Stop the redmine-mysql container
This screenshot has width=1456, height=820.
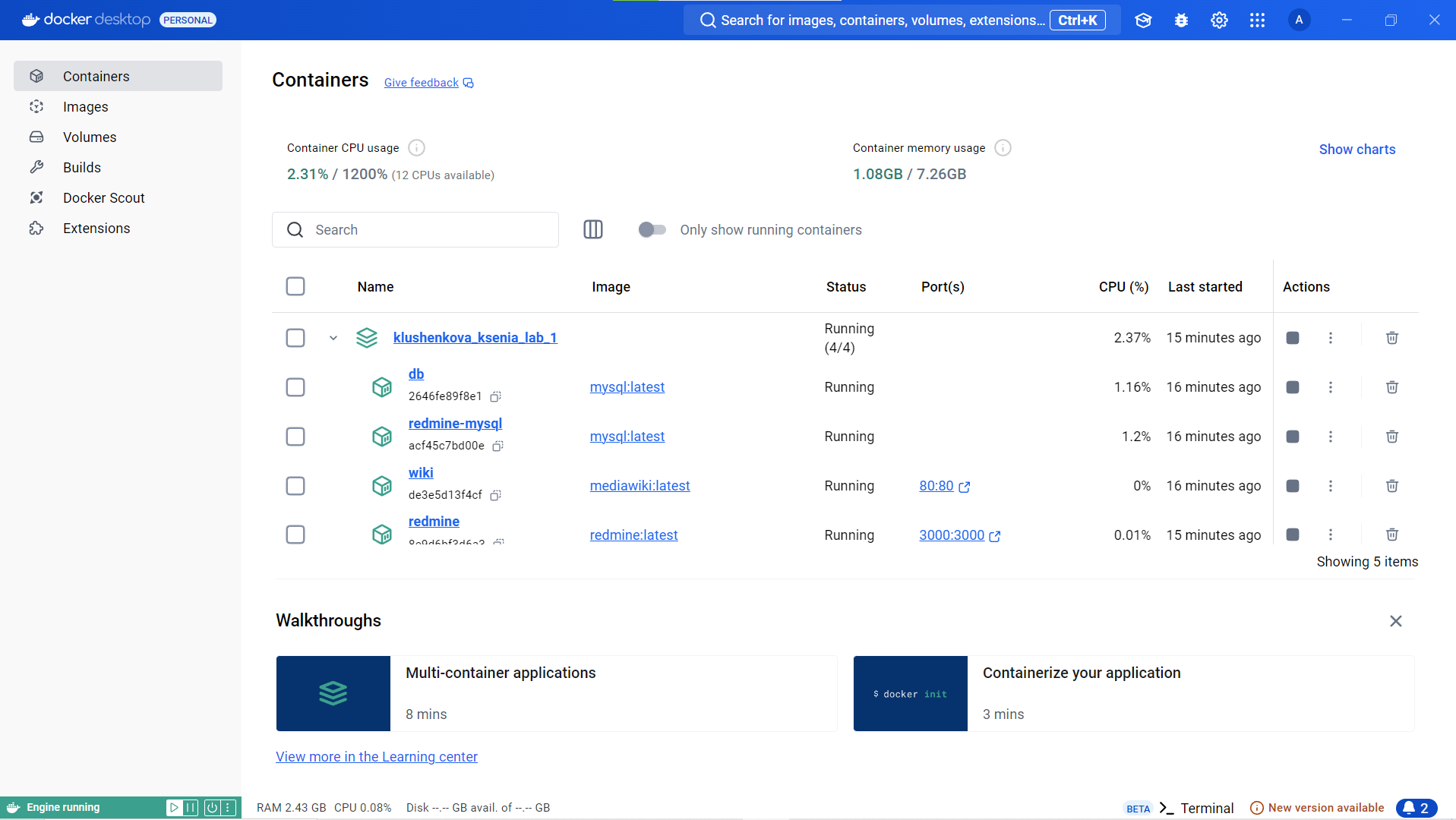(1292, 437)
